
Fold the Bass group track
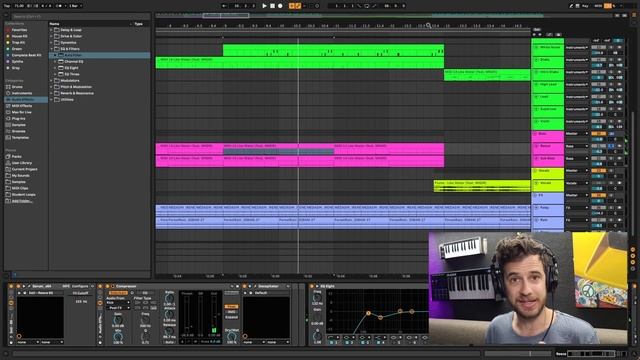pos(536,134)
